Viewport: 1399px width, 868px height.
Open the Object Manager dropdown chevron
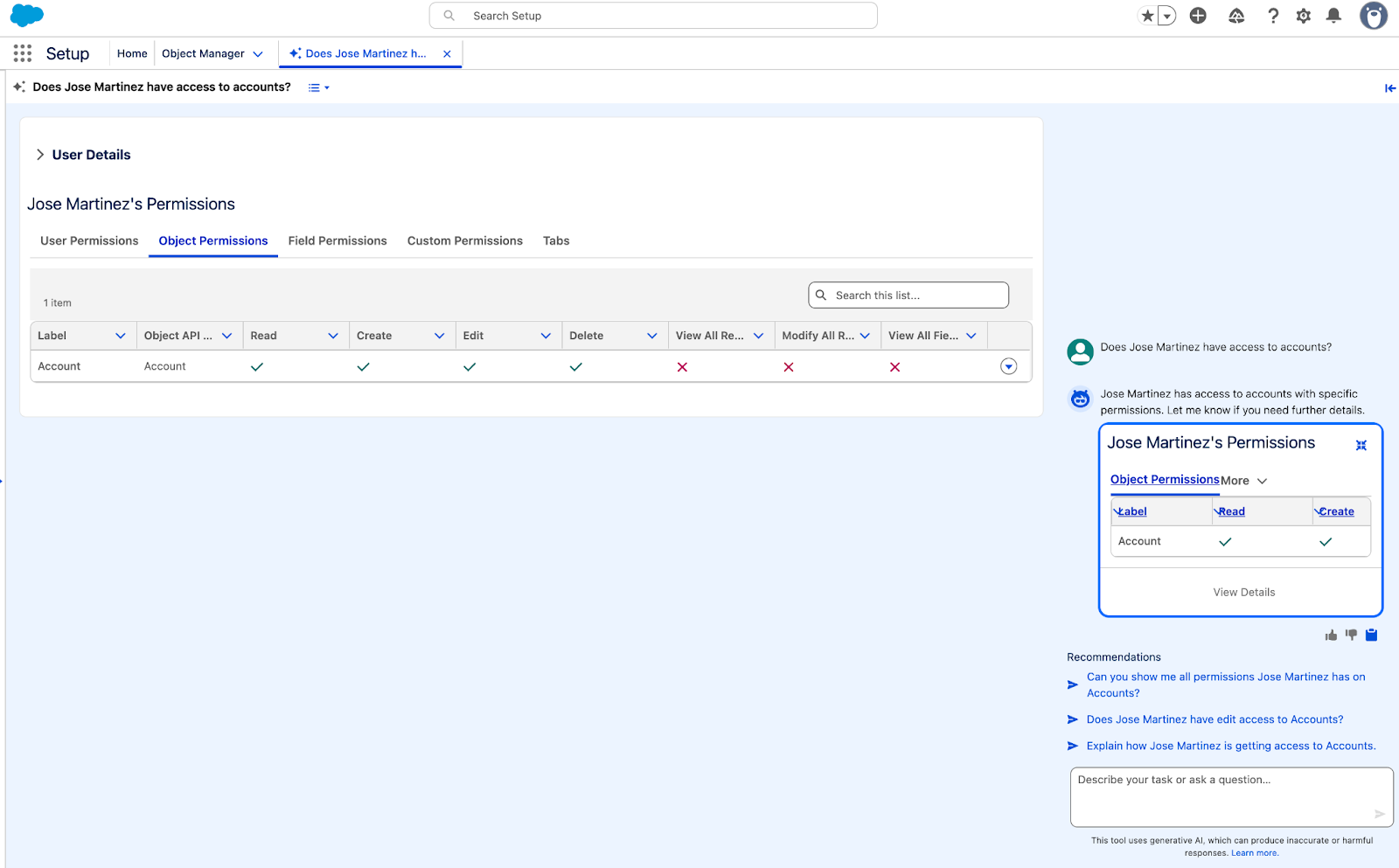pos(258,53)
